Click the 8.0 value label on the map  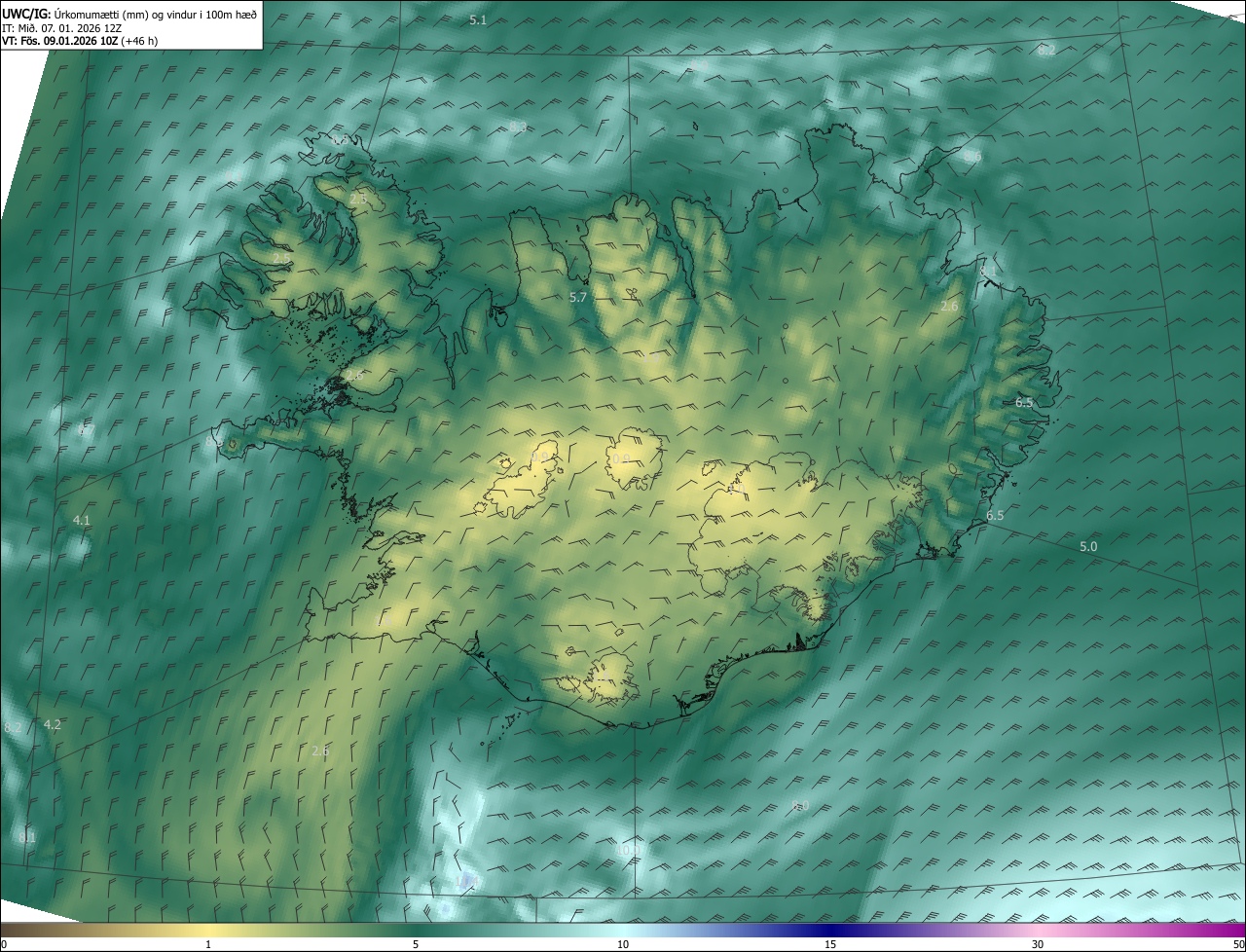coord(800,806)
